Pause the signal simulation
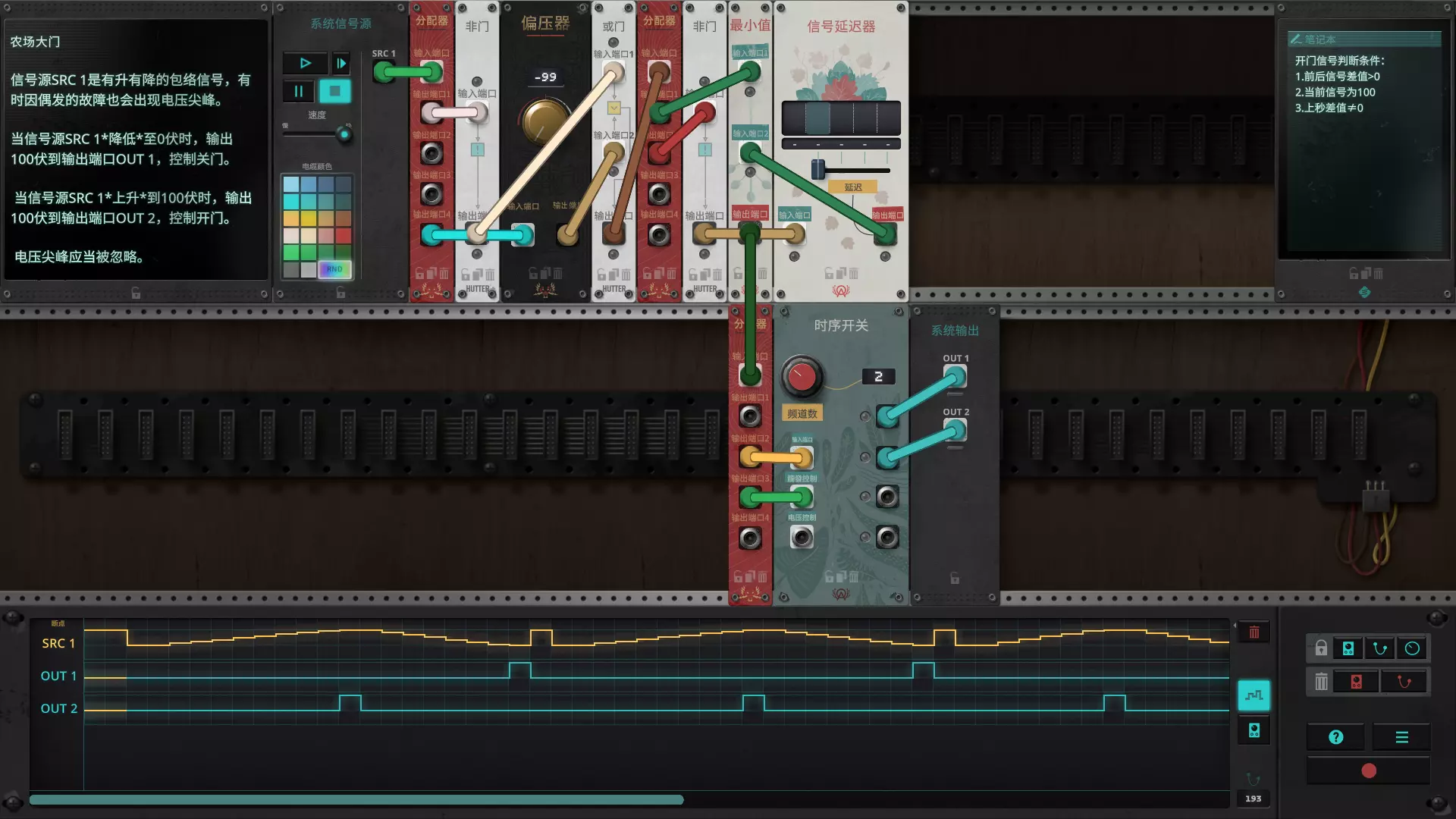 pos(299,92)
